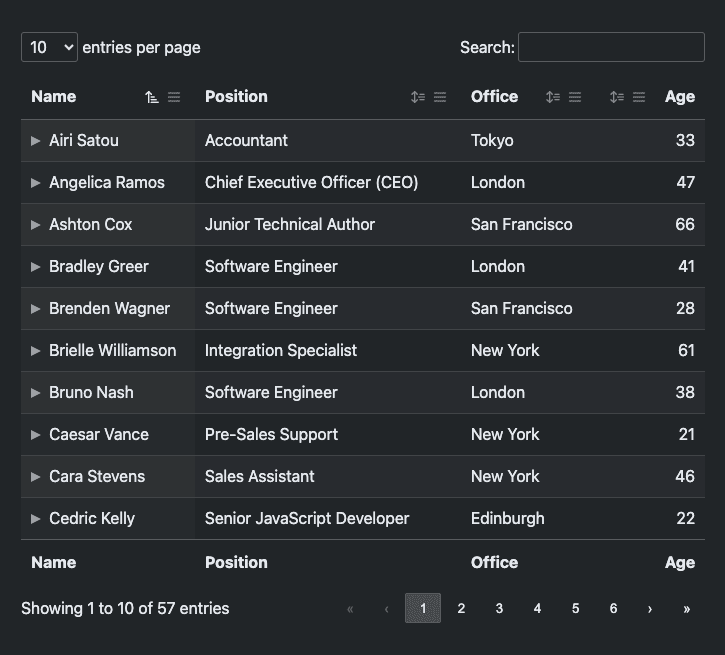Go to the last page
The image size is (725, 655).
point(686,608)
